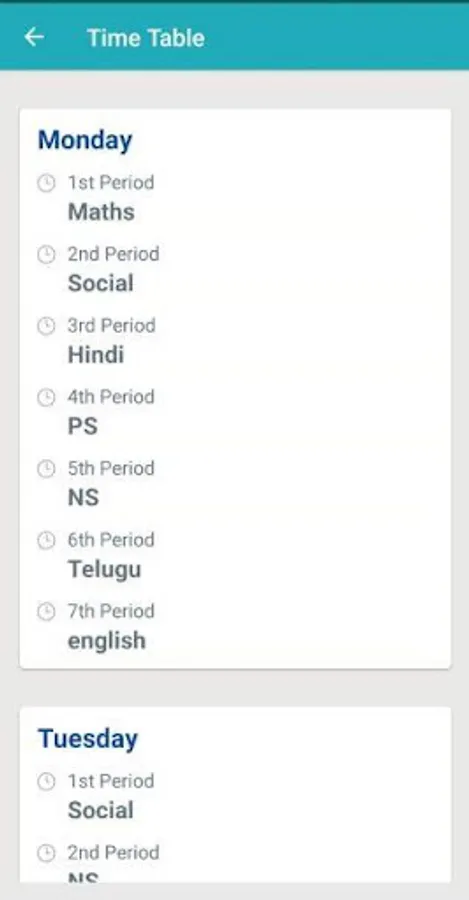This screenshot has height=900, width=469.
Task: Select Maths in Monday's 1st Period
Action: [102, 212]
